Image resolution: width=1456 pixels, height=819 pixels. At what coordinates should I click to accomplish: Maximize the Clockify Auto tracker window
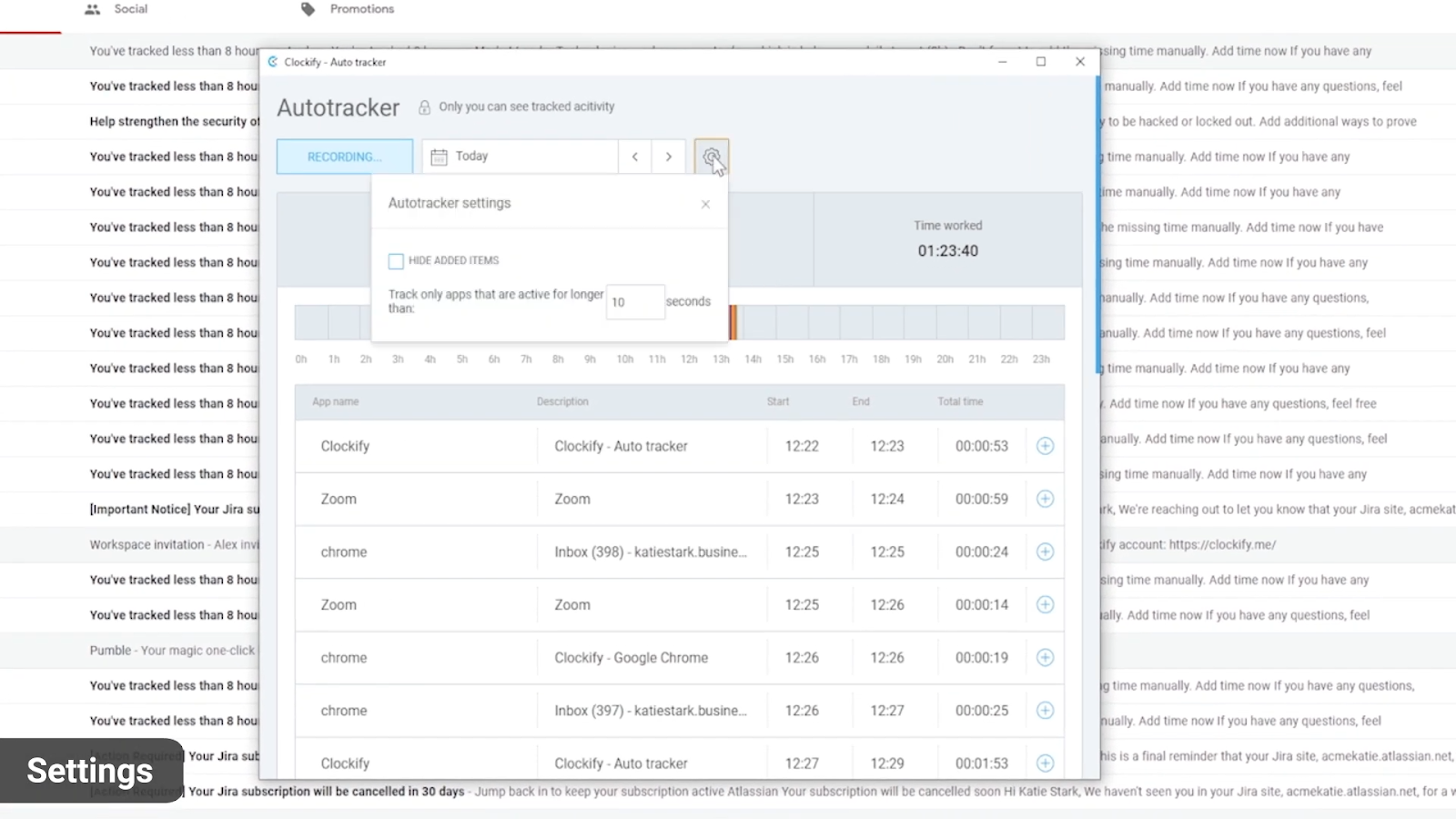[x=1040, y=62]
